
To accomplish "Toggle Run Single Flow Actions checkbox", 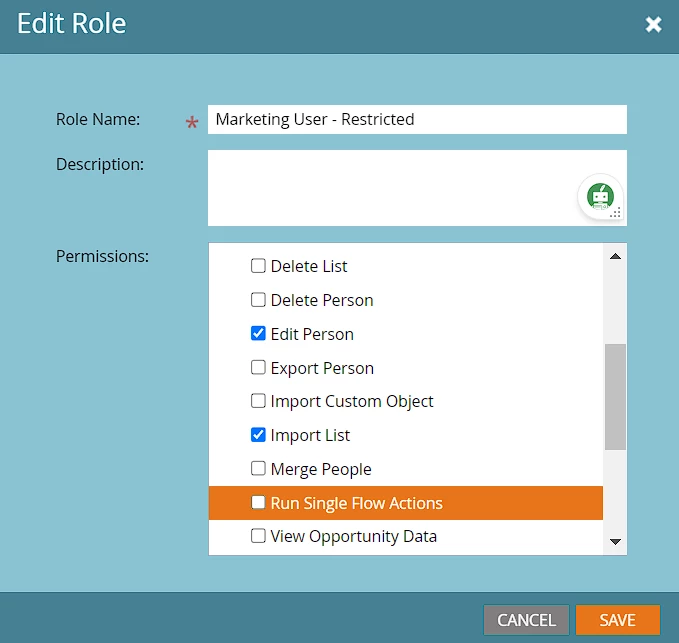I will 258,503.
